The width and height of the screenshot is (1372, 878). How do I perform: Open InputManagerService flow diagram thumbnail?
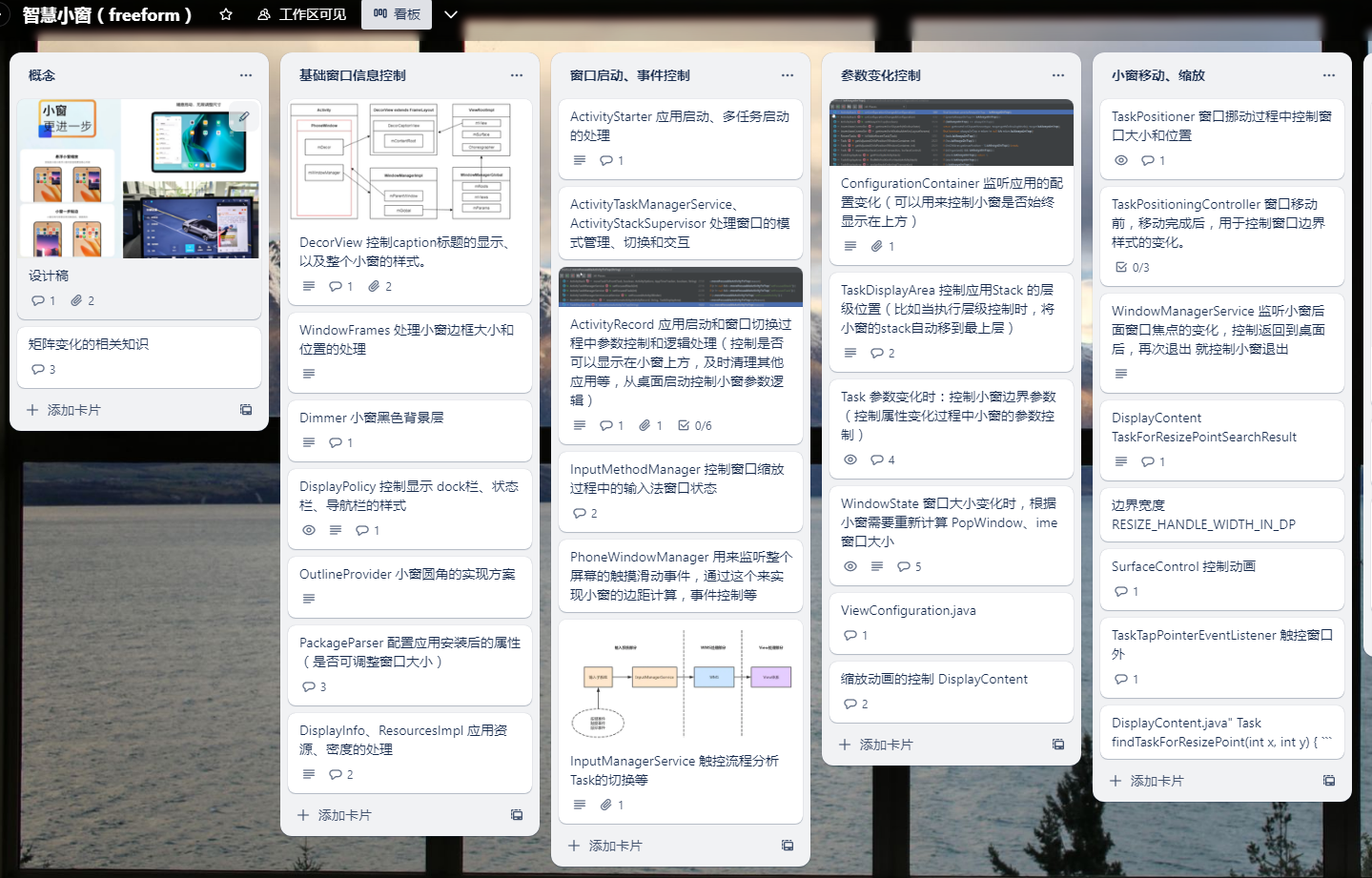pyautogui.click(x=681, y=682)
